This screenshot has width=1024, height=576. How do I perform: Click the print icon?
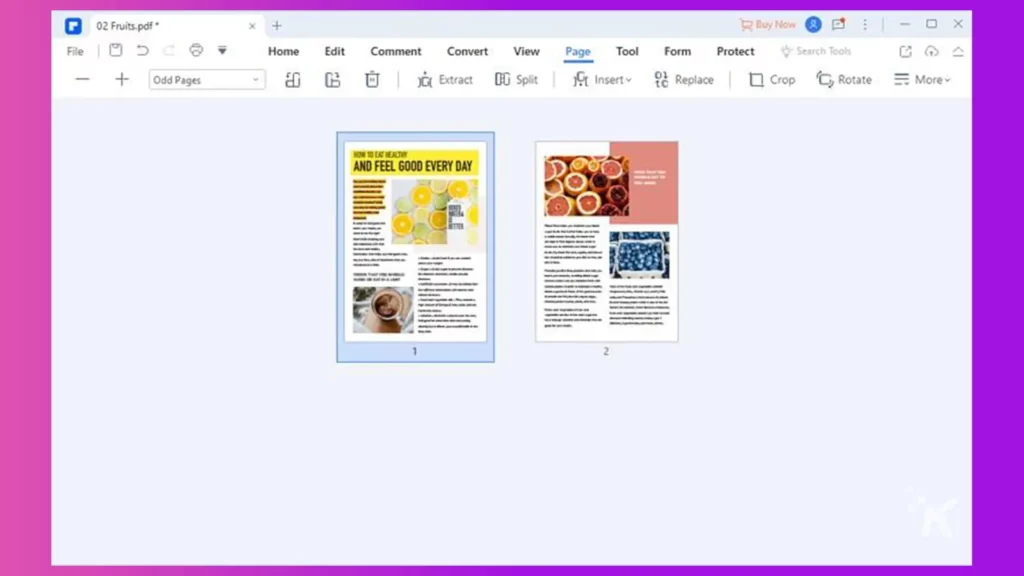(x=196, y=50)
